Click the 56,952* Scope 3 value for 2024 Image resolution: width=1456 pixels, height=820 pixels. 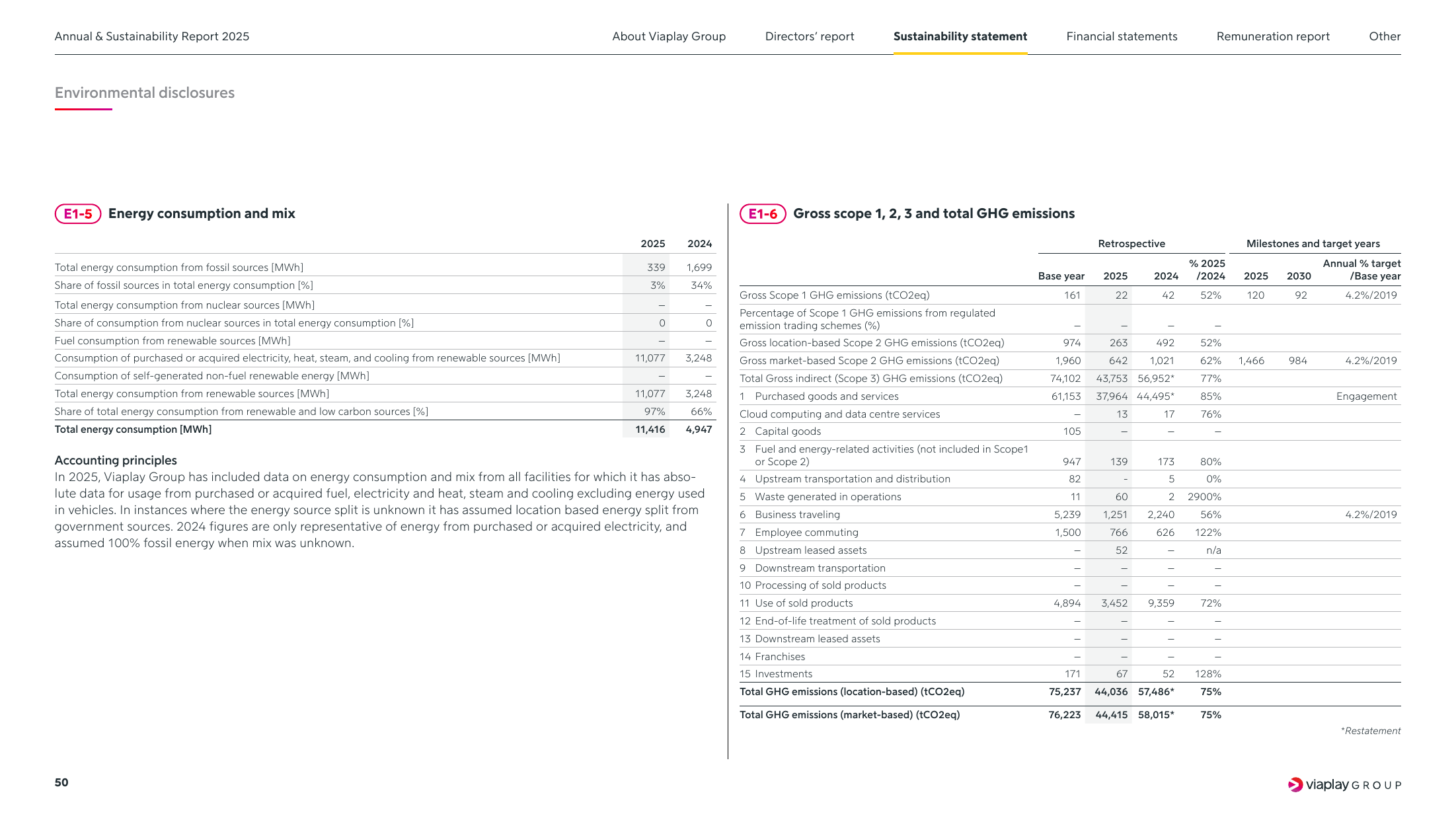pyautogui.click(x=1156, y=379)
